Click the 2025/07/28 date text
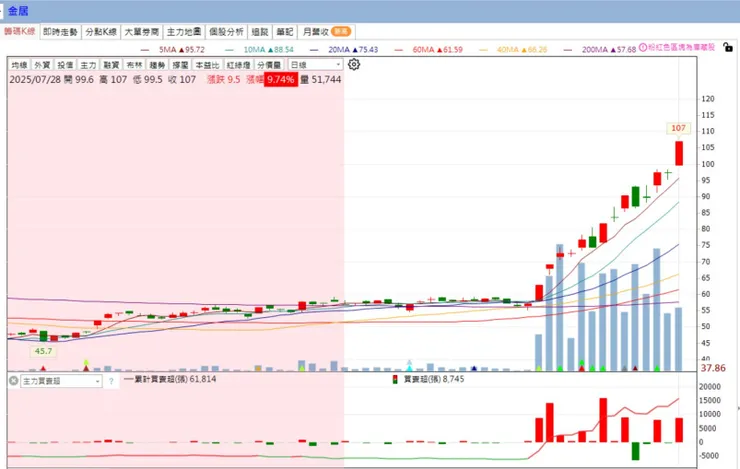Viewport: 740px width, 469px height. click(35, 79)
